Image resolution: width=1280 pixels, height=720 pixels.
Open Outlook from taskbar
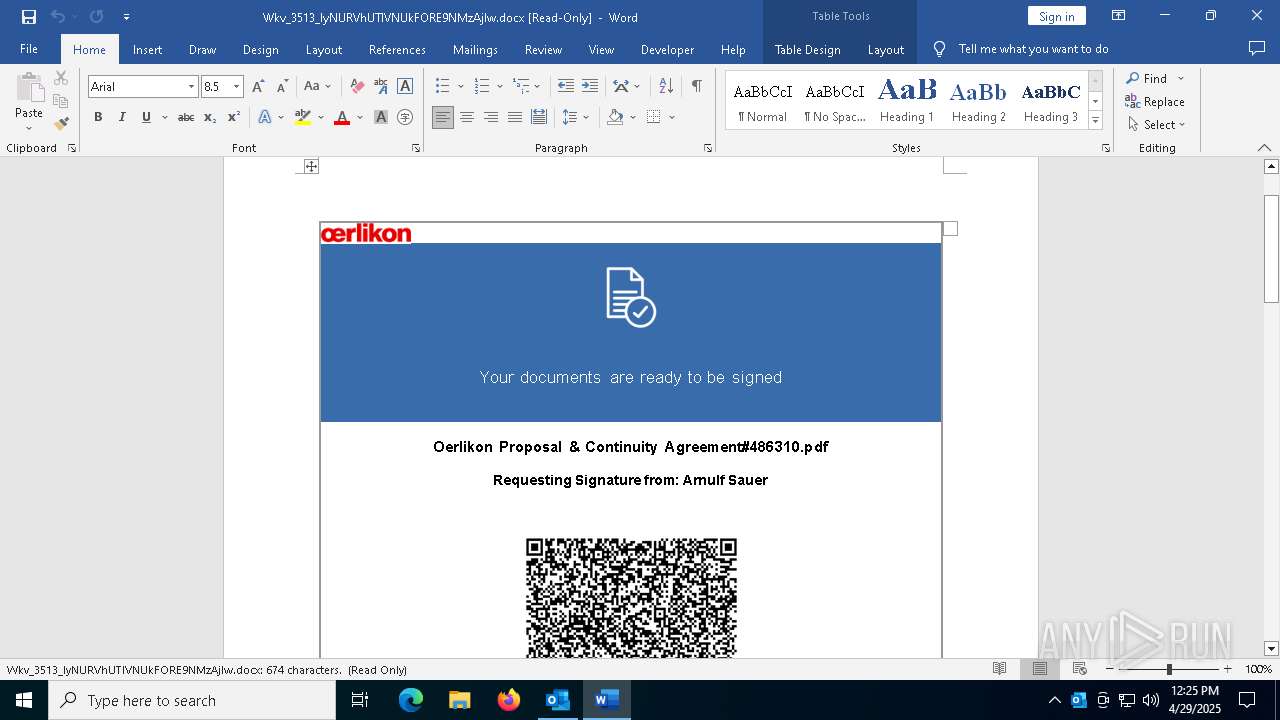[558, 700]
